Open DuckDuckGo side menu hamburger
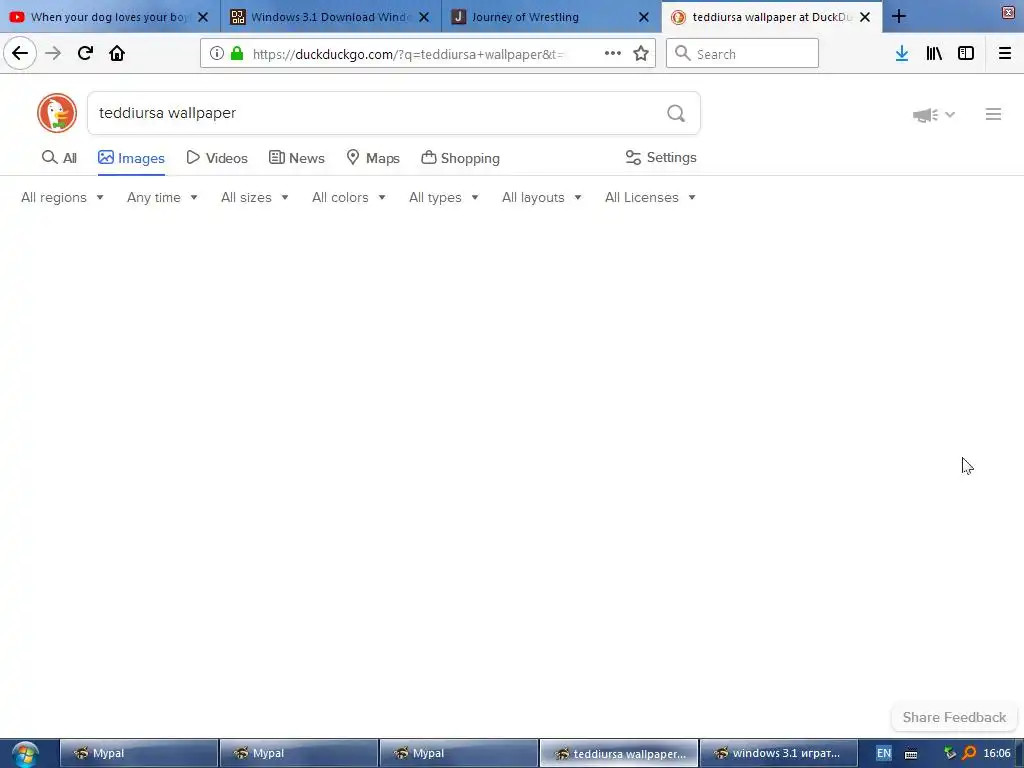This screenshot has width=1024, height=768. tap(993, 114)
